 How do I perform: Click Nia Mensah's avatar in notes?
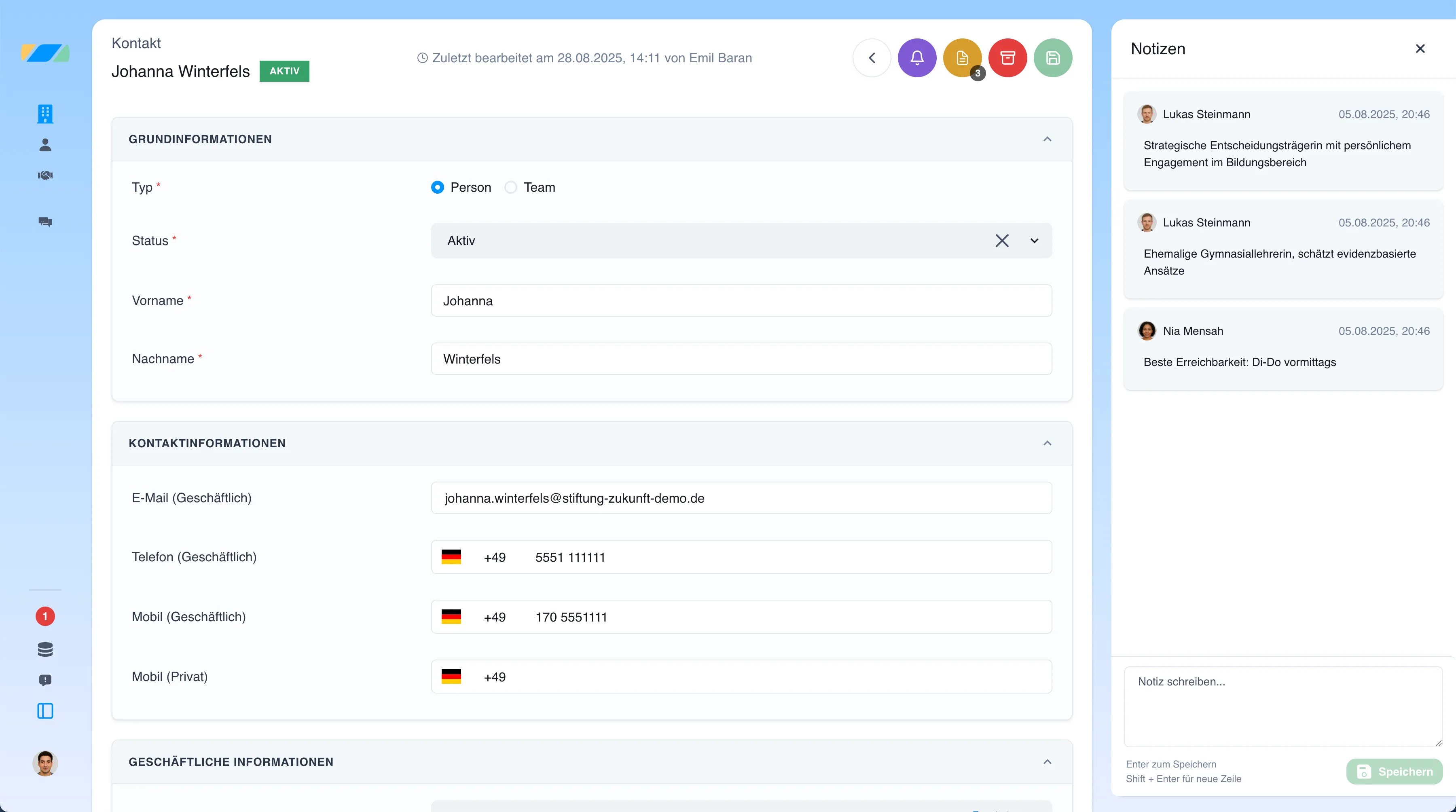coord(1147,331)
